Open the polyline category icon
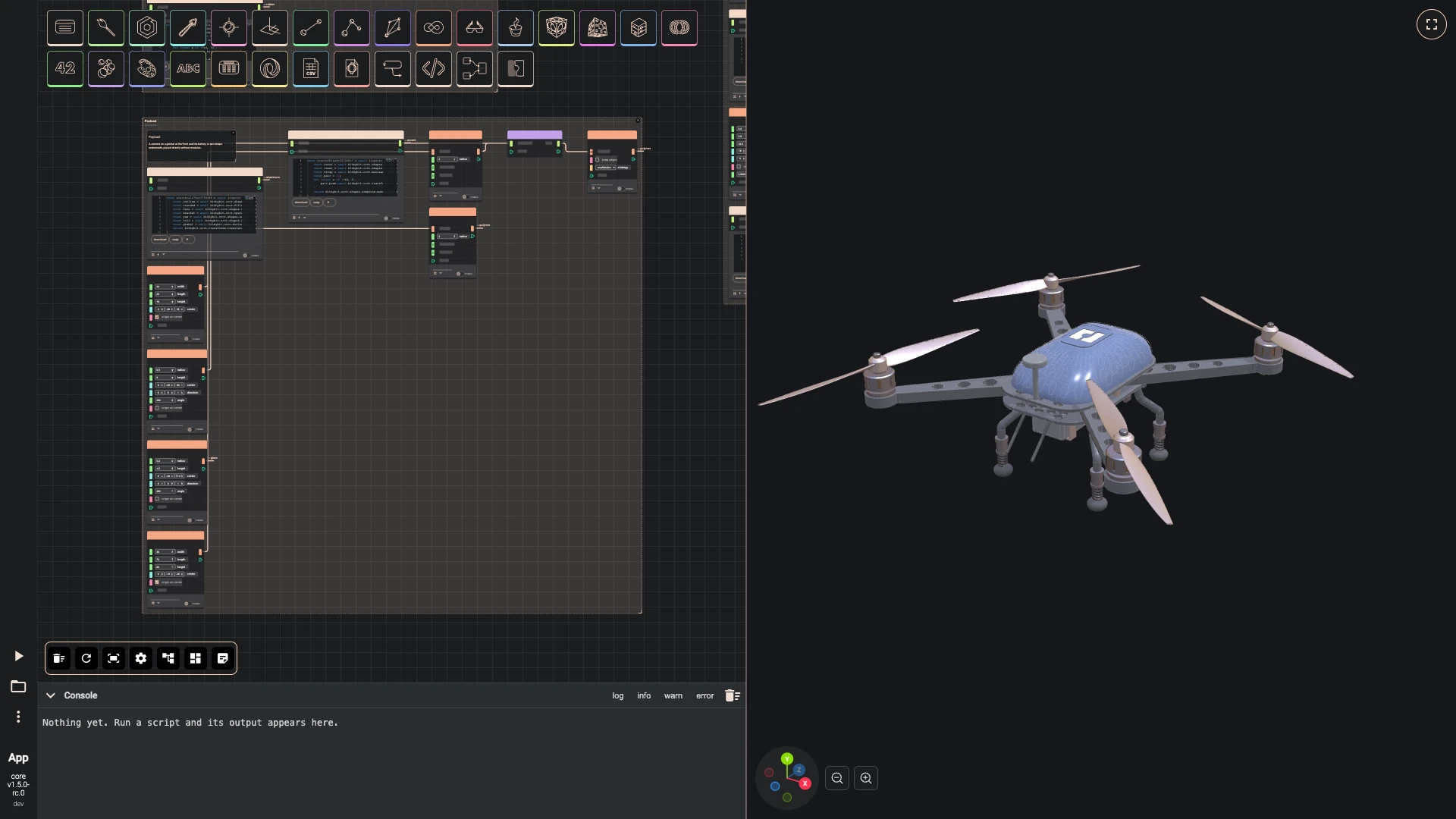The image size is (1456, 819). [352, 28]
